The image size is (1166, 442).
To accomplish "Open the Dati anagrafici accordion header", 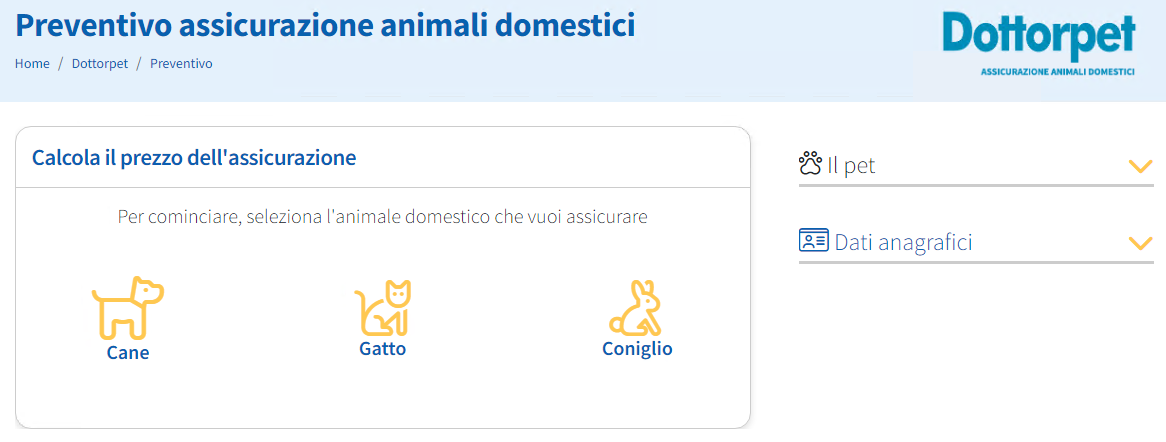I will pyautogui.click(x=976, y=243).
